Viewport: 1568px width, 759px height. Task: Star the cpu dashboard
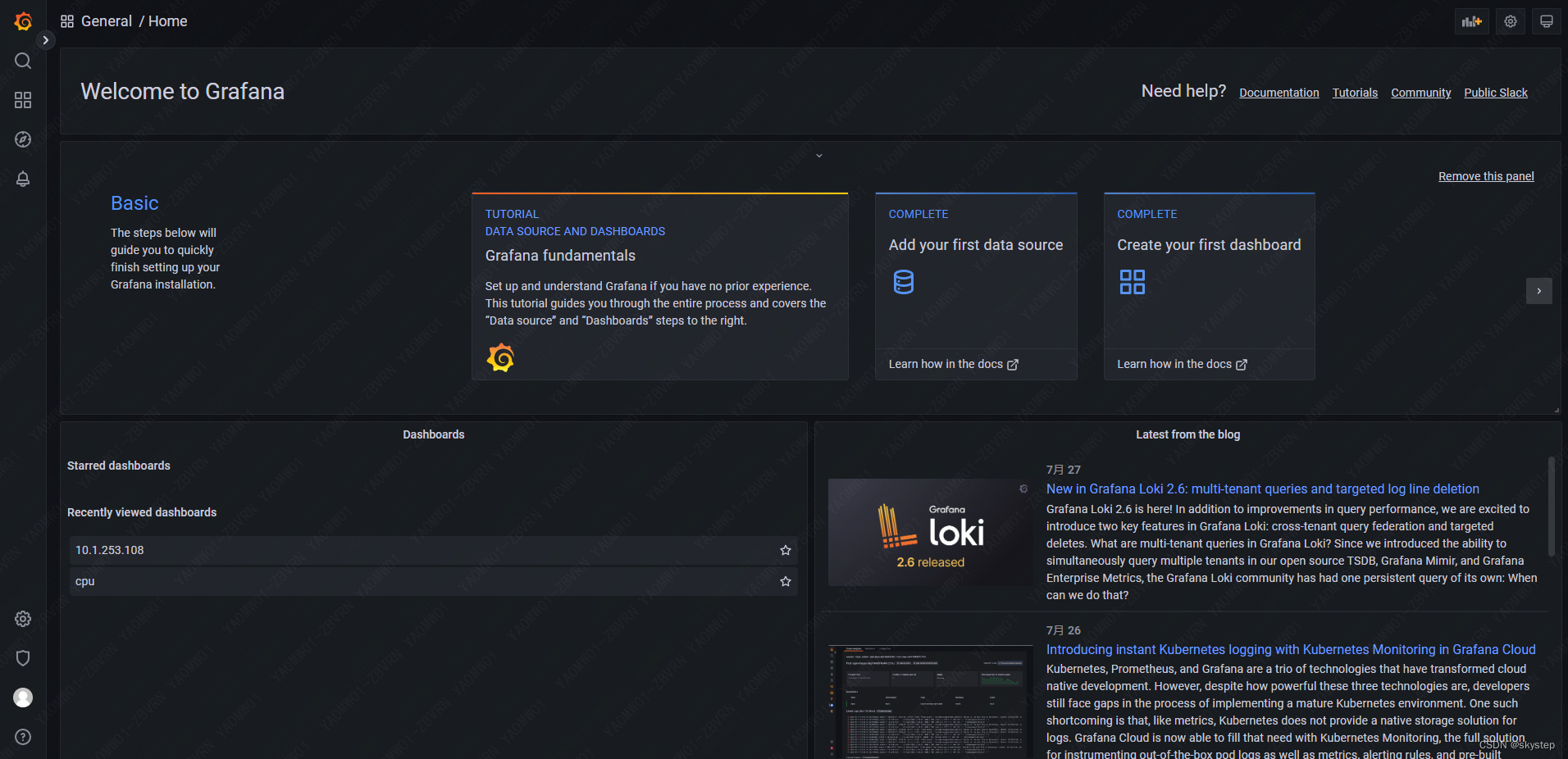786,581
